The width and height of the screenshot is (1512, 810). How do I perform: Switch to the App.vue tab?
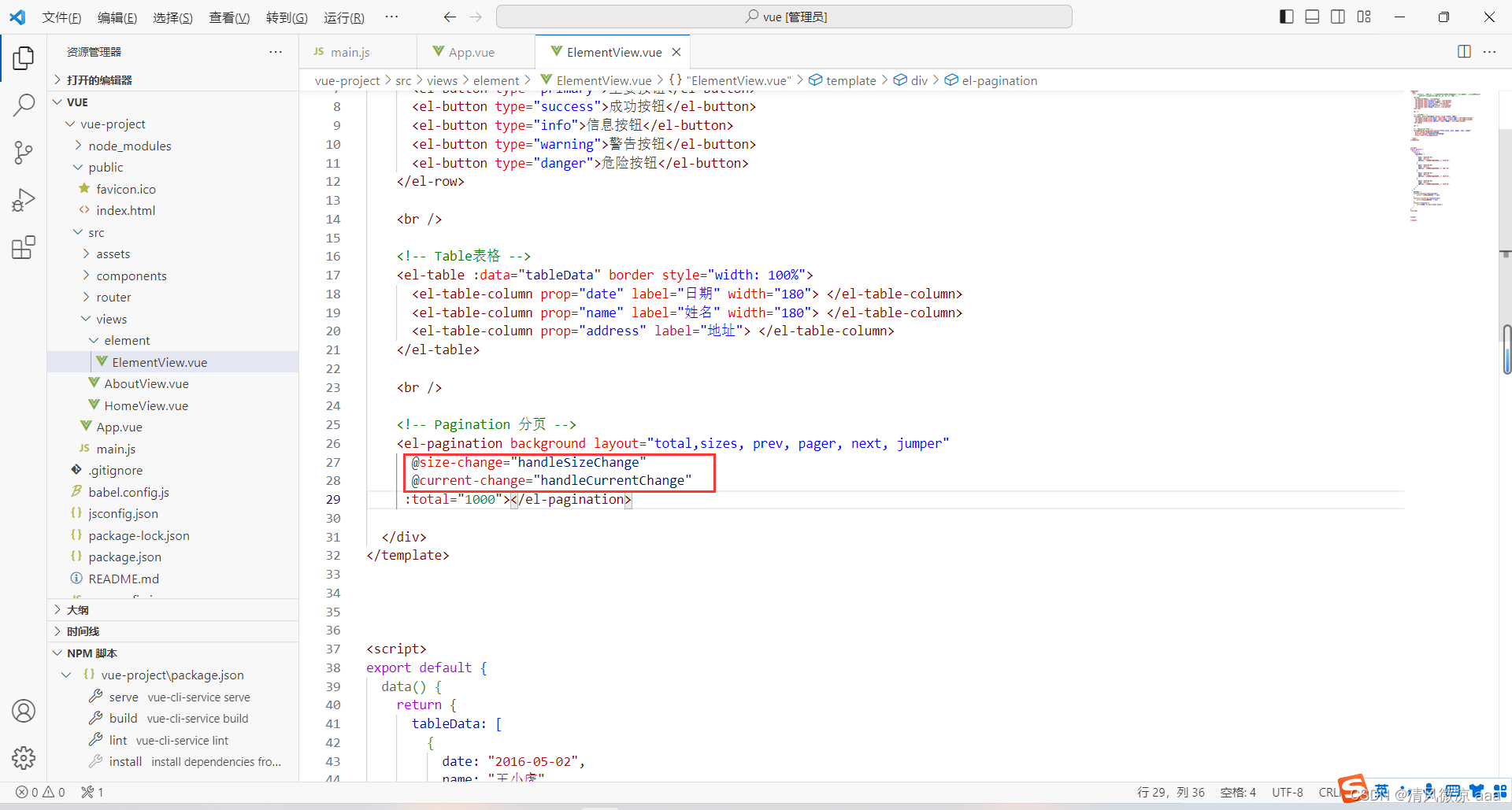point(476,52)
